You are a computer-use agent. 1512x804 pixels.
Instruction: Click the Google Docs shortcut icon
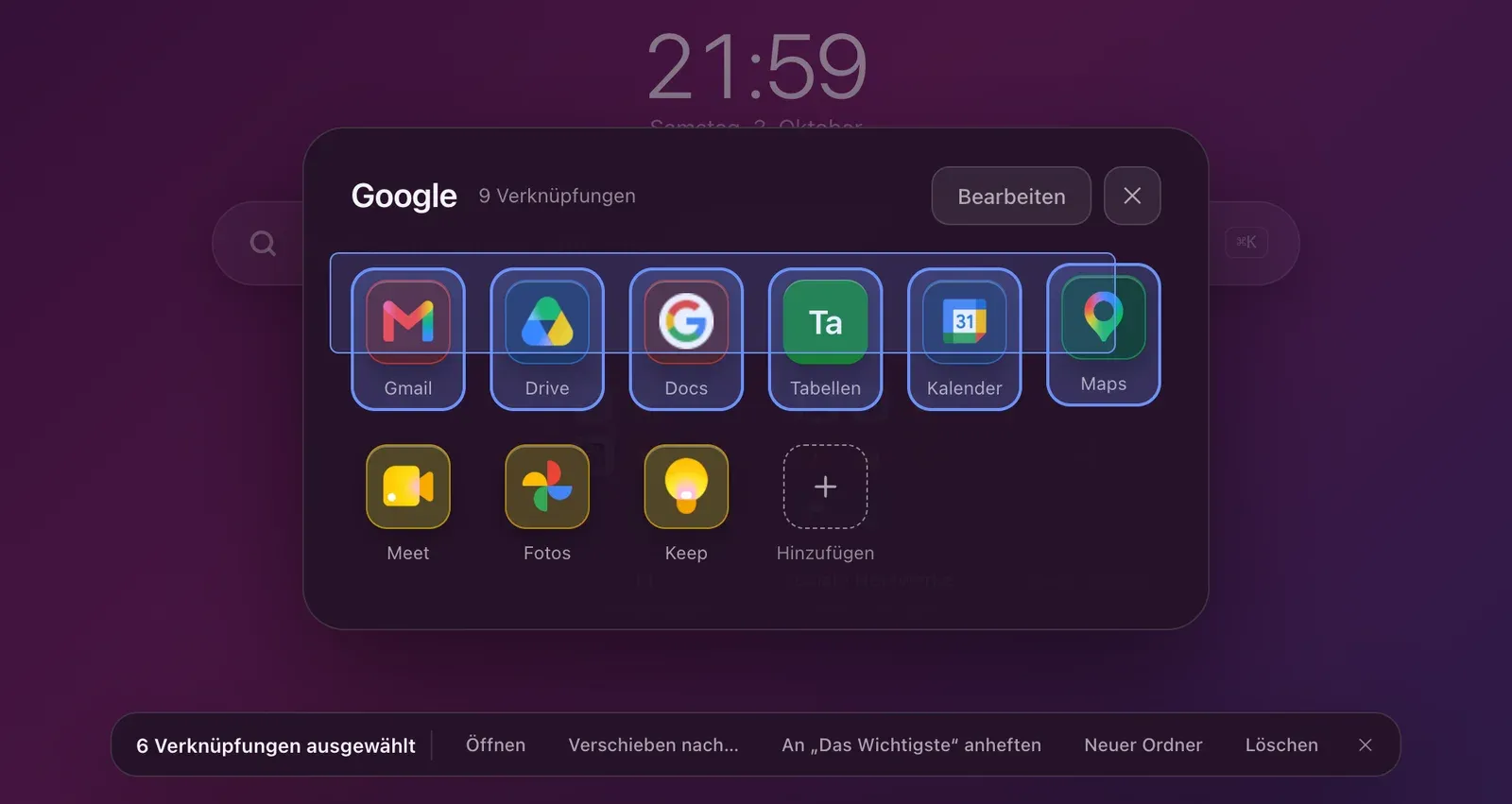pyautogui.click(x=686, y=322)
